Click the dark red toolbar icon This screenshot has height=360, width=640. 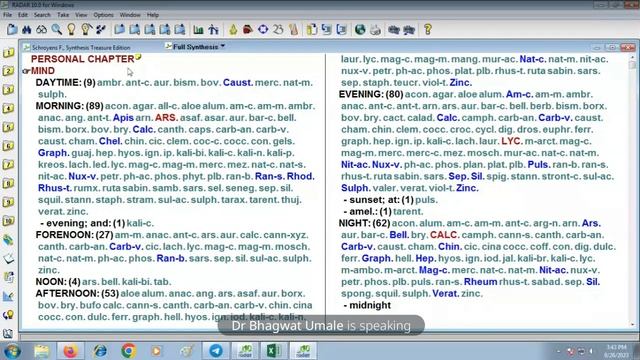click(248, 29)
